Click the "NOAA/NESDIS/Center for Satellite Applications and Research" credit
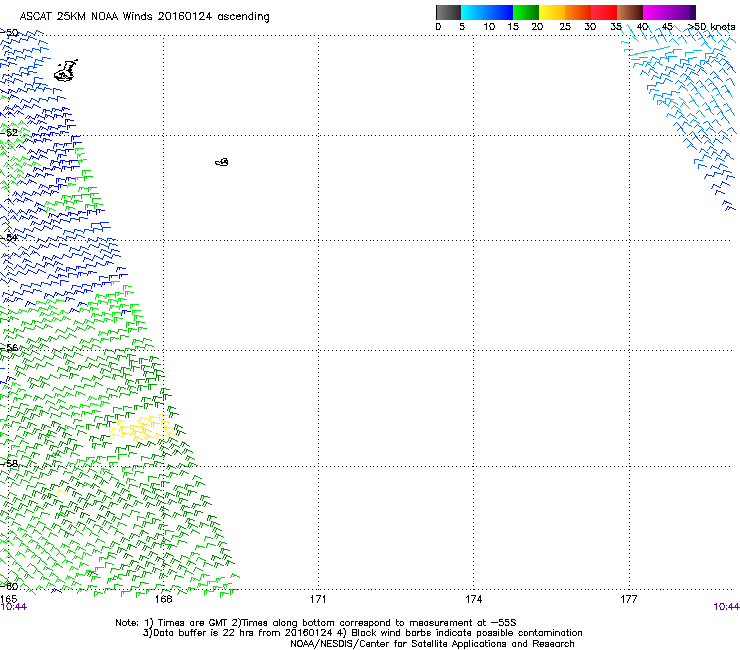Viewport: 740px width, 650px height. click(432, 644)
